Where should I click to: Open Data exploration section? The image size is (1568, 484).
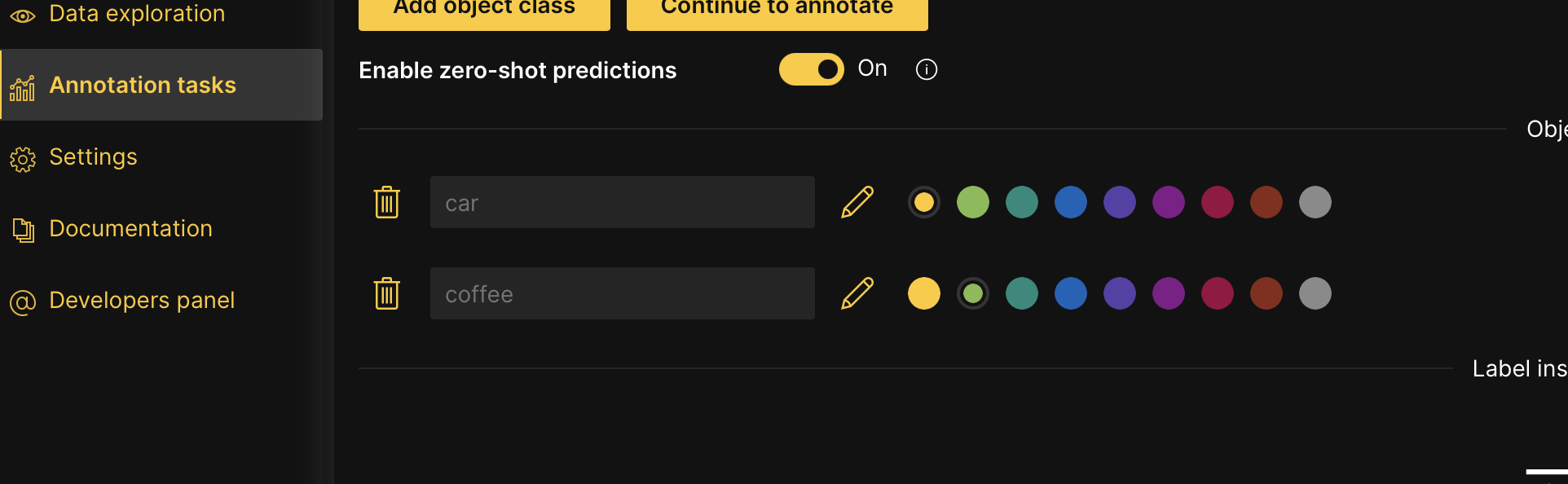(137, 13)
